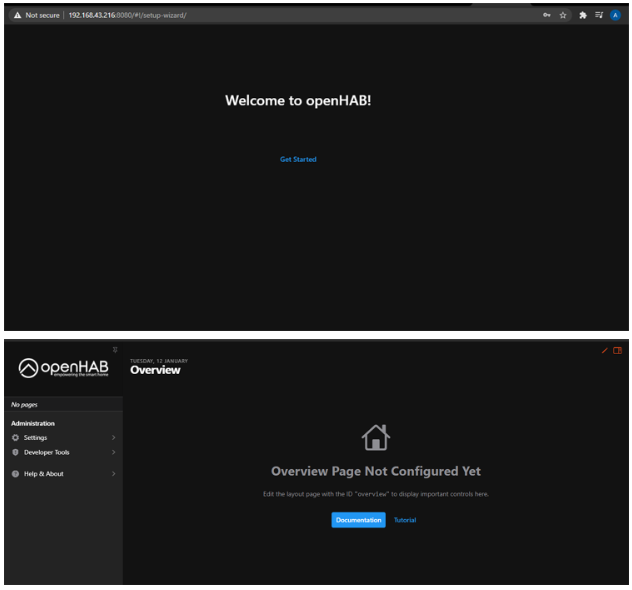The width and height of the screenshot is (632, 590).
Task: Open the Developer Tools menu item
Action: tap(47, 452)
